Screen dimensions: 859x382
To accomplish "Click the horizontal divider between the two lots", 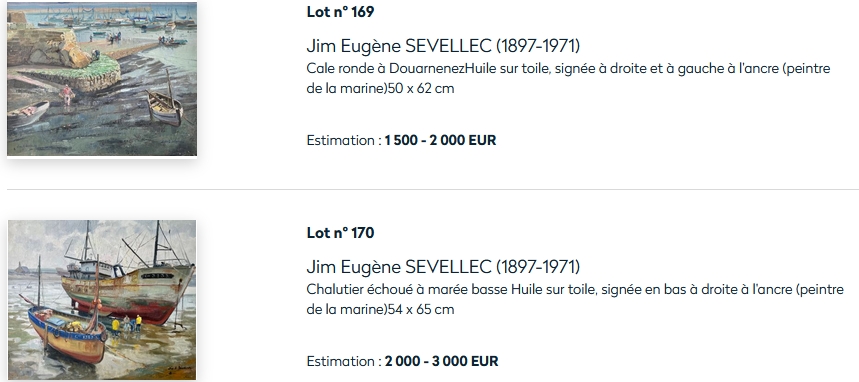I will point(433,190).
